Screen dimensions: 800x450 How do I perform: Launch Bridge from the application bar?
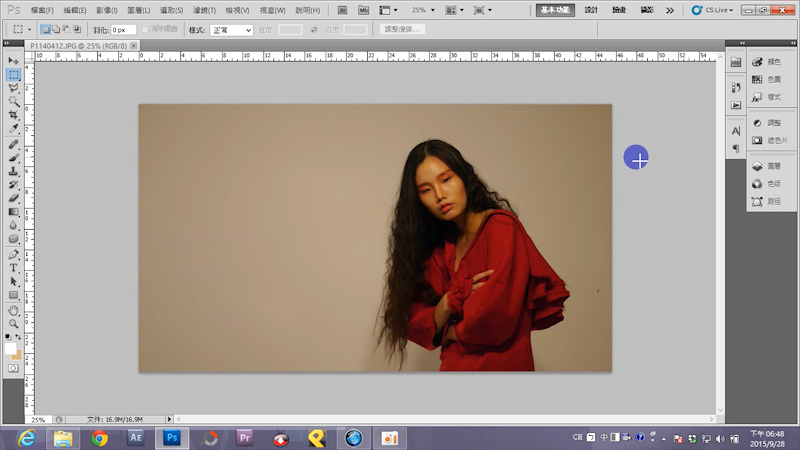[342, 10]
